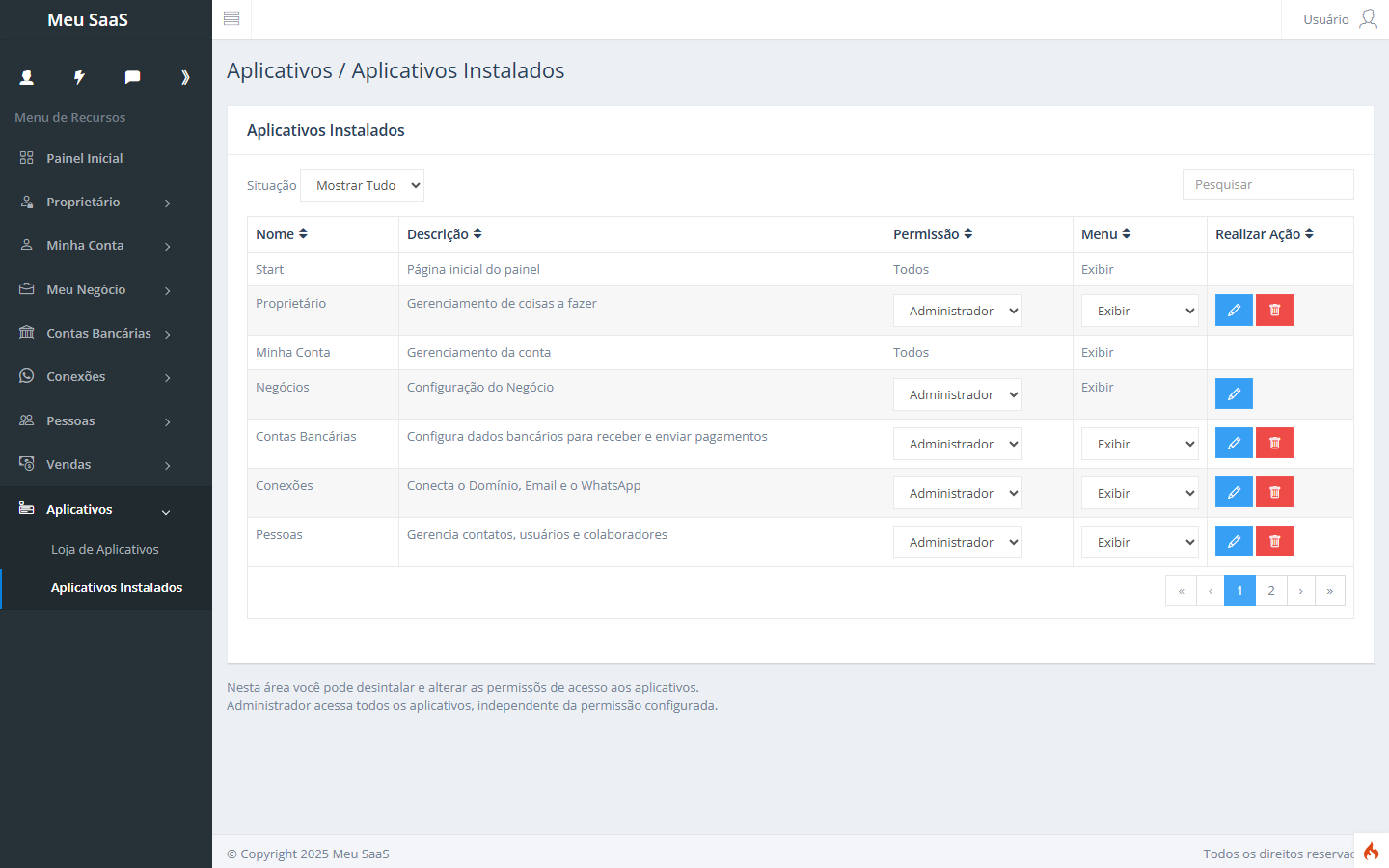
Task: Open Permissão dropdown for Proprietário
Action: click(958, 311)
